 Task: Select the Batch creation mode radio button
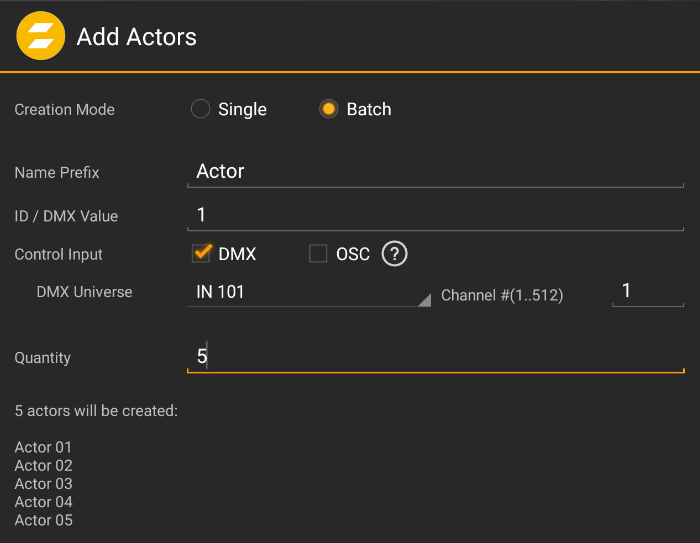point(329,109)
